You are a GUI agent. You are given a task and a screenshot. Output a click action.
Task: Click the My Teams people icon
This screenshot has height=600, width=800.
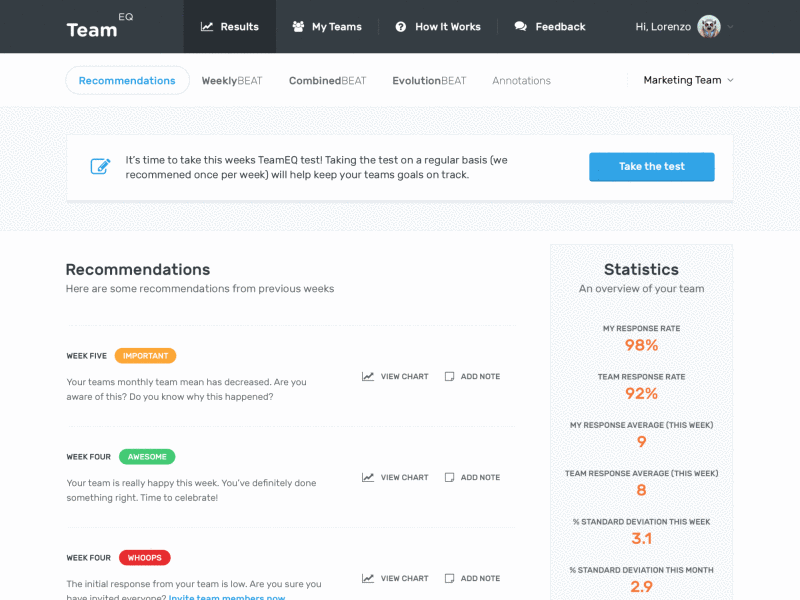click(x=298, y=27)
